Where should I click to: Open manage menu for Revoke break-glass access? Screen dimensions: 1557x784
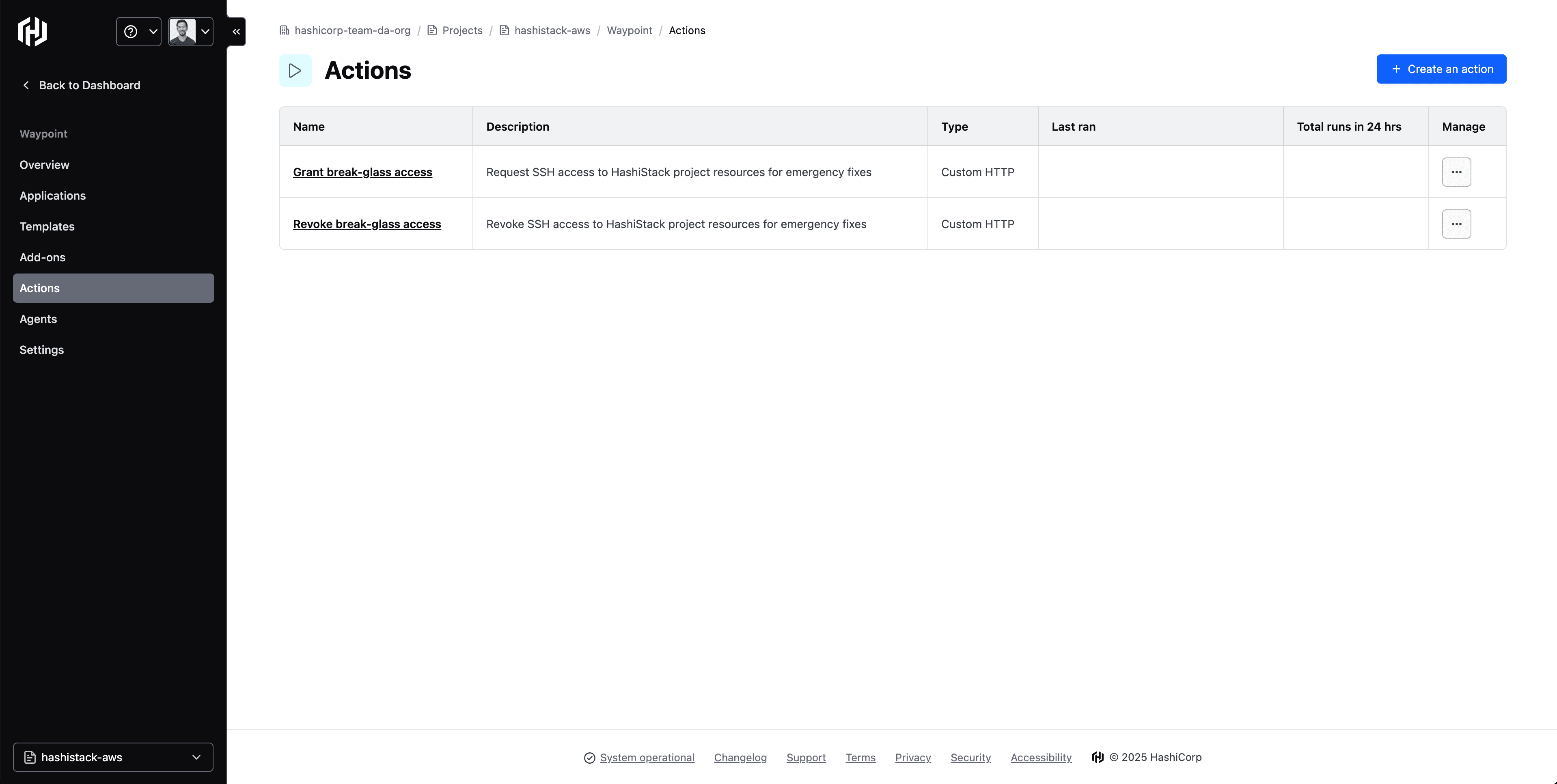[1456, 224]
